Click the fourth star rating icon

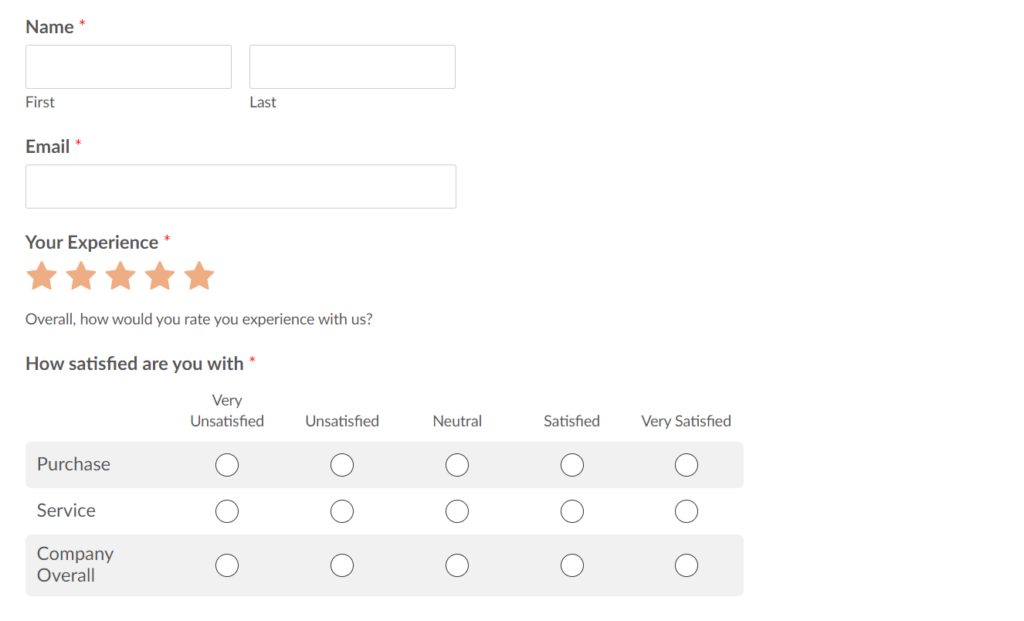160,276
